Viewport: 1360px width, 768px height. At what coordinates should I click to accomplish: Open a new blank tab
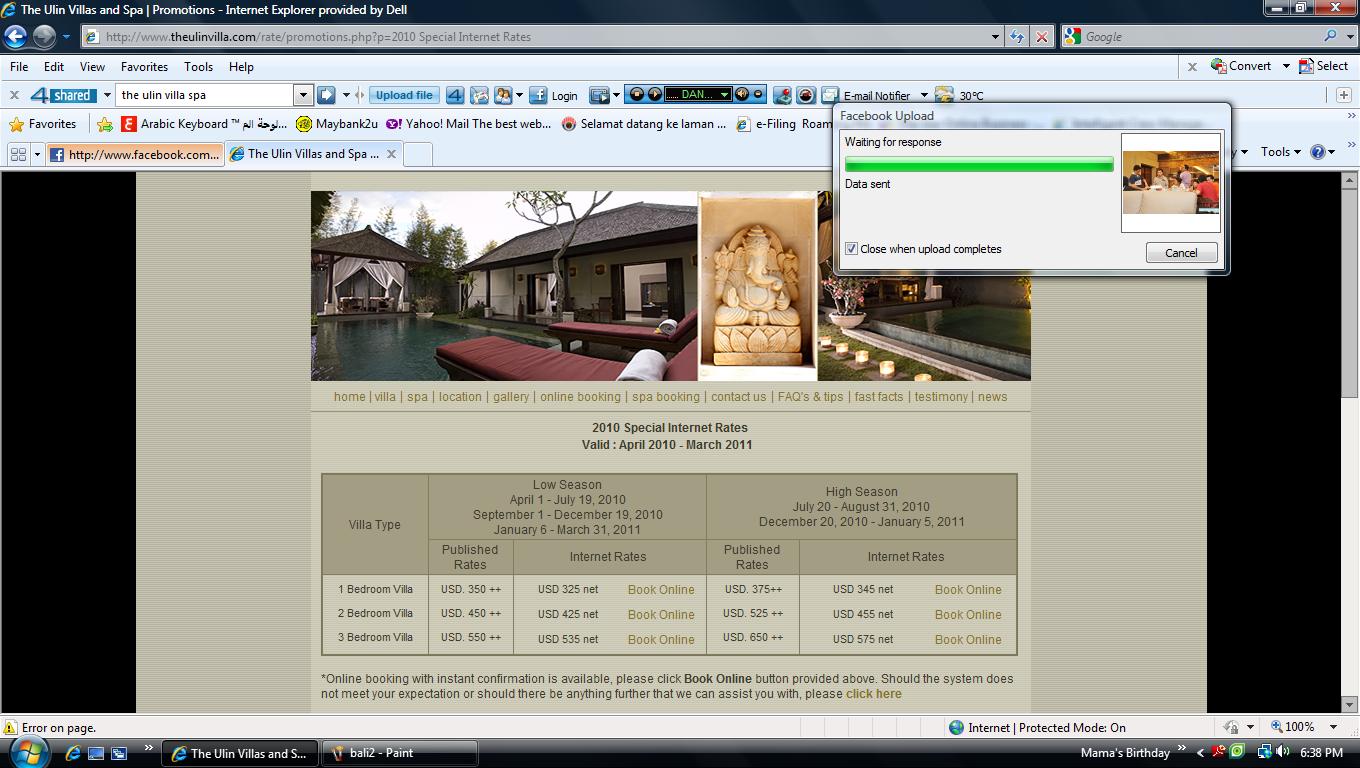point(418,154)
